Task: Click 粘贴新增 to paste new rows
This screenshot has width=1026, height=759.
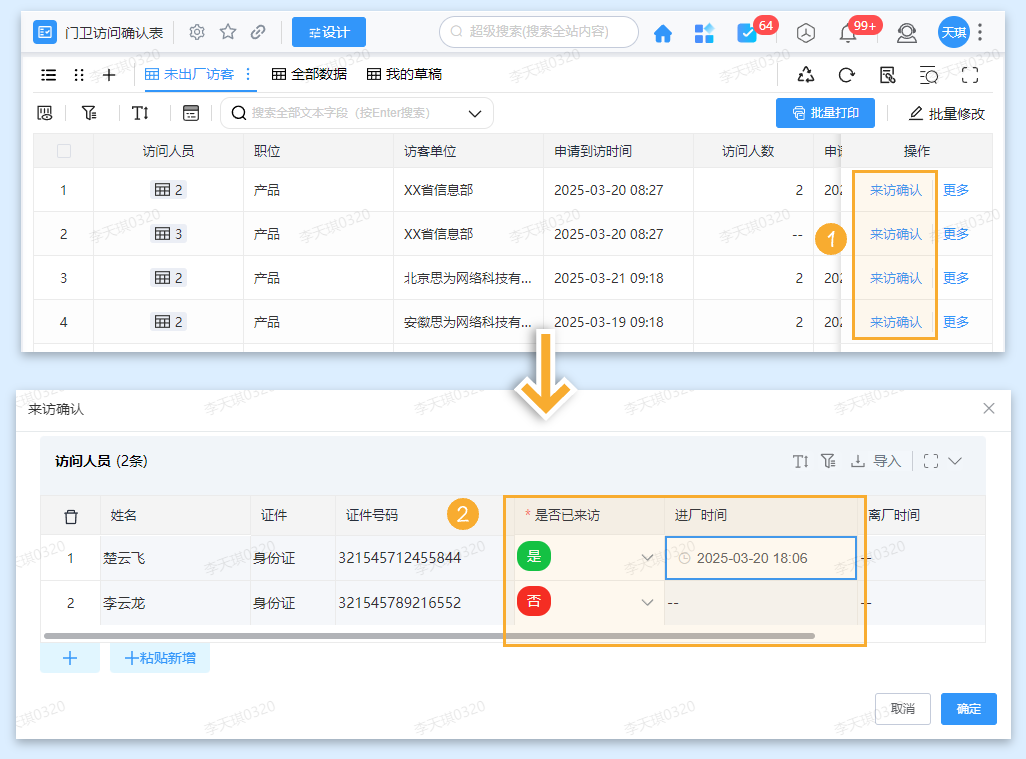Action: pyautogui.click(x=159, y=657)
